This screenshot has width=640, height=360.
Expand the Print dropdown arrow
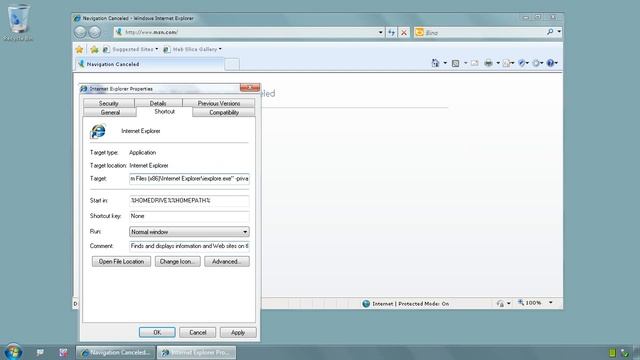[x=498, y=63]
